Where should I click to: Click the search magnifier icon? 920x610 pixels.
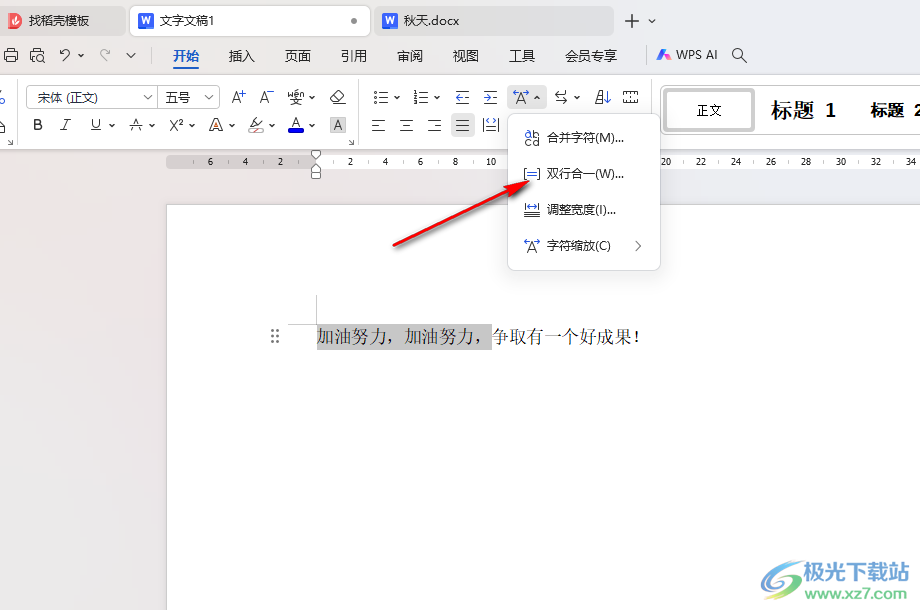click(x=739, y=55)
